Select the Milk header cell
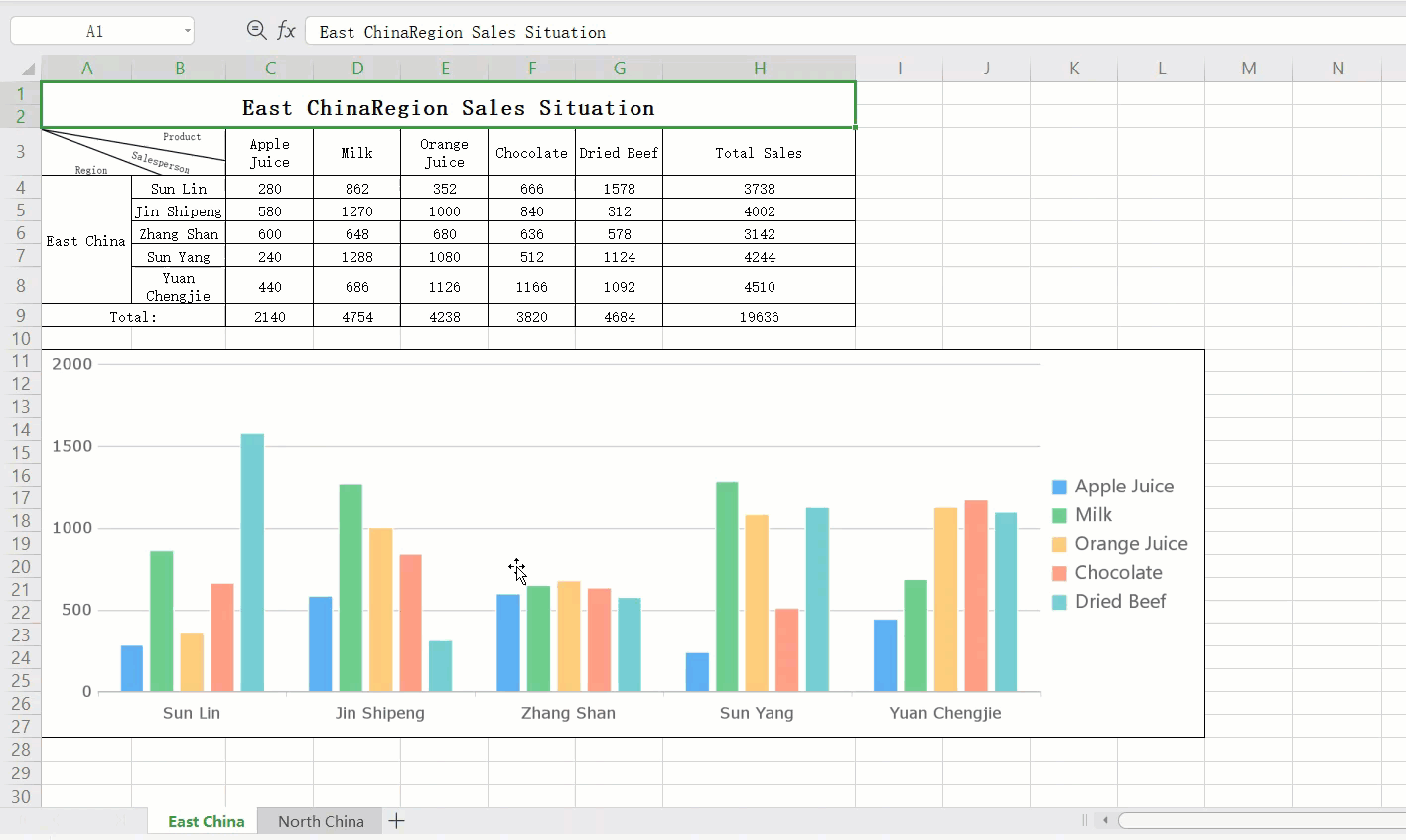 356,152
